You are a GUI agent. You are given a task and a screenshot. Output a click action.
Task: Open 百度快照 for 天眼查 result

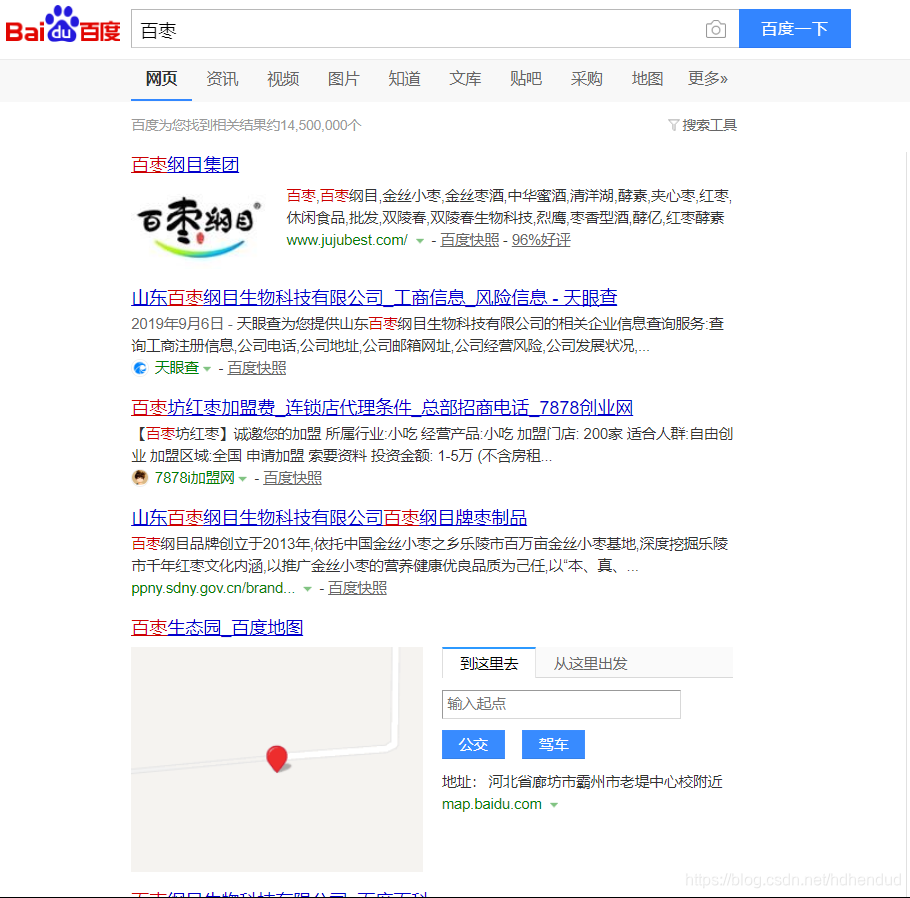(x=257, y=368)
